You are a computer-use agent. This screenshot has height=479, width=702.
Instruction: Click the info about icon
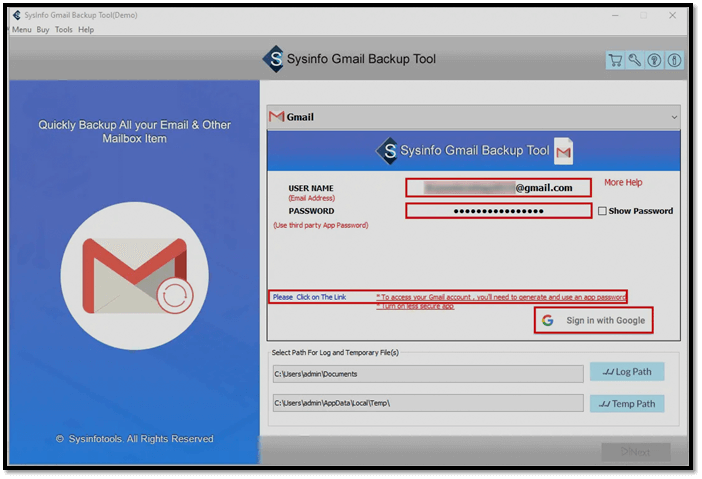(675, 61)
